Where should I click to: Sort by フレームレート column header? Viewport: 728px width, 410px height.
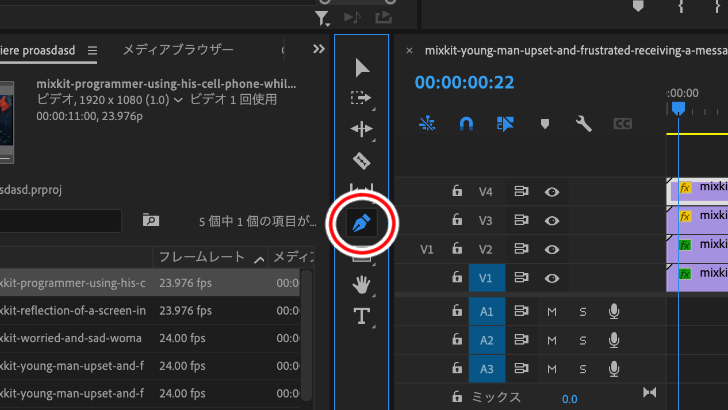202,257
